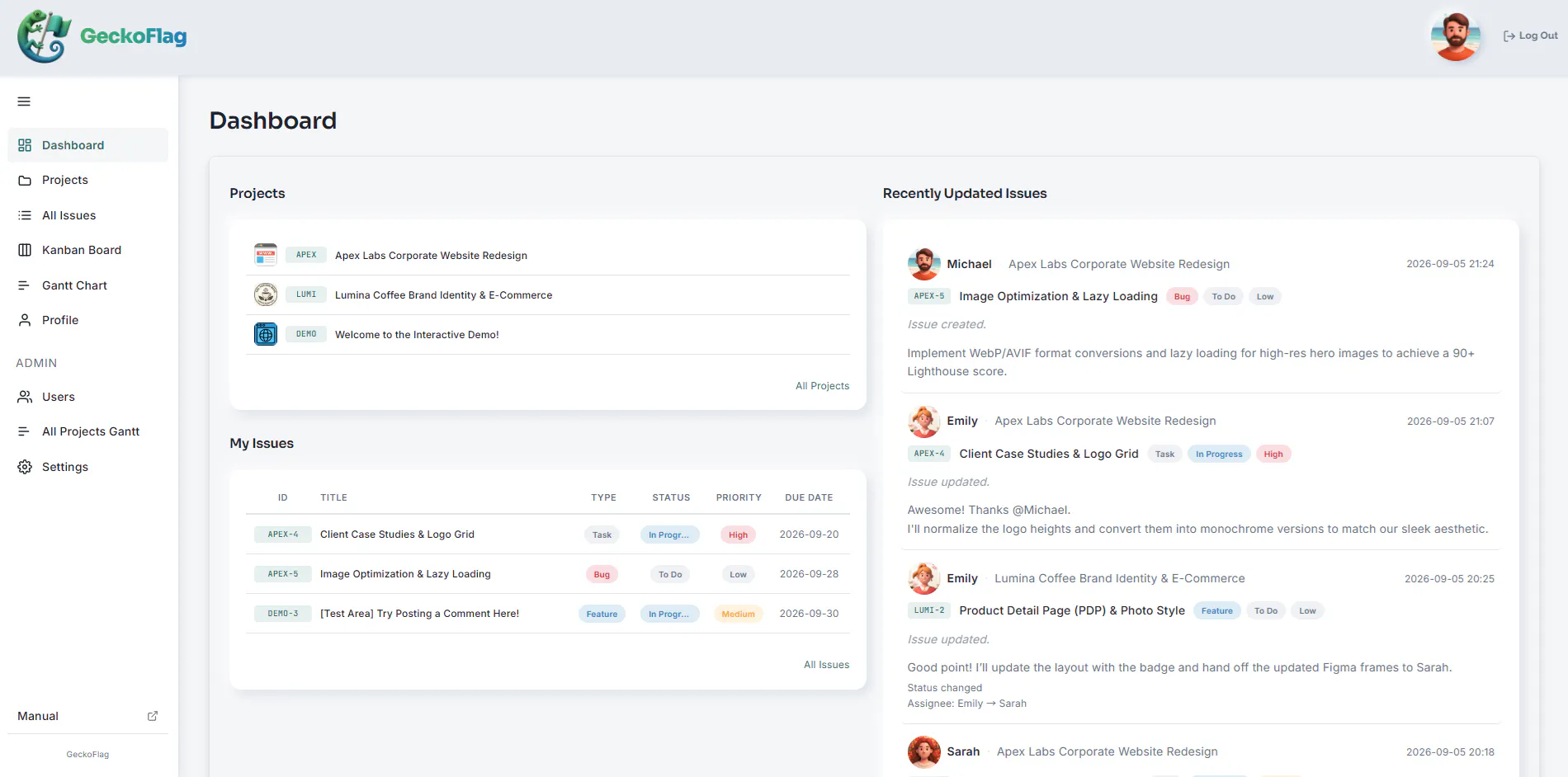Image resolution: width=1568 pixels, height=777 pixels.
Task: Click the Users group icon
Action: pos(25,397)
